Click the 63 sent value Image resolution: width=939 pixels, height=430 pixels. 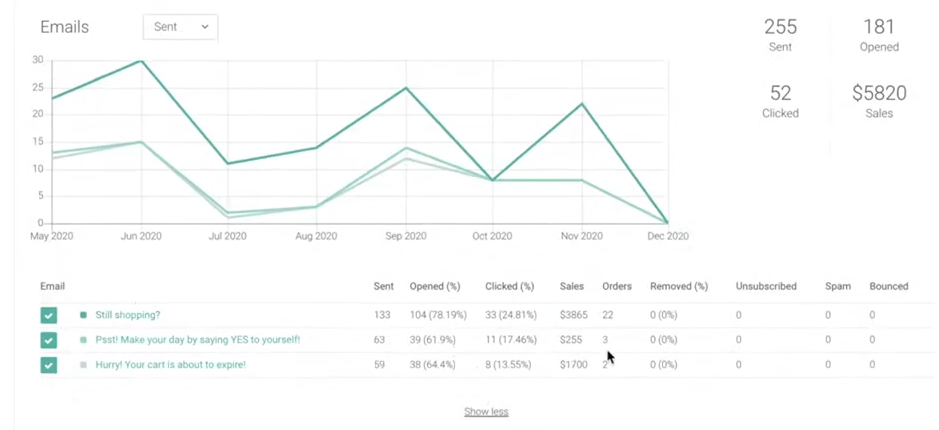379,340
